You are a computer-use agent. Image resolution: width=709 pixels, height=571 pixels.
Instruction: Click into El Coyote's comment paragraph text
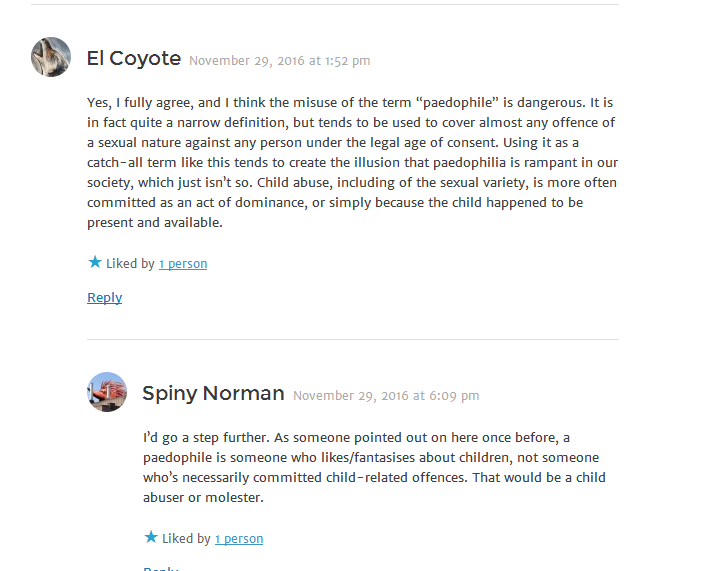353,162
